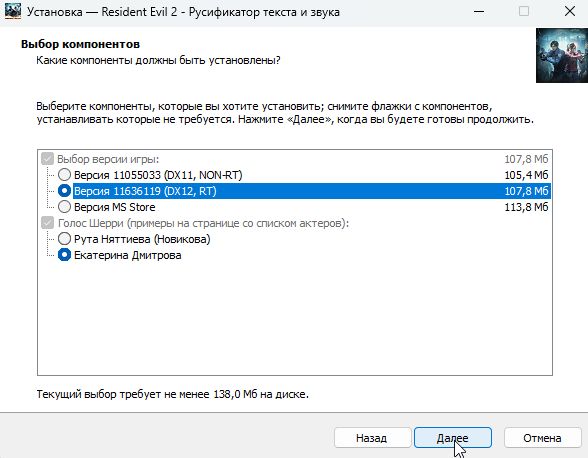Cancel setup via 'Отмена' button
The image size is (588, 458).
(542, 438)
